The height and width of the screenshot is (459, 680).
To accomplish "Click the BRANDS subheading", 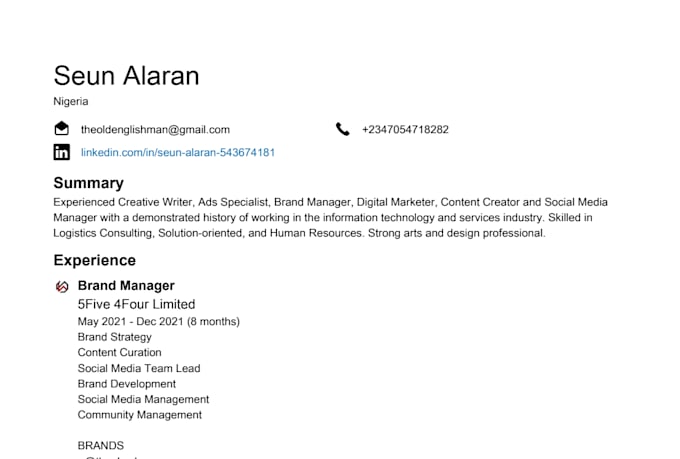I will pos(101,445).
